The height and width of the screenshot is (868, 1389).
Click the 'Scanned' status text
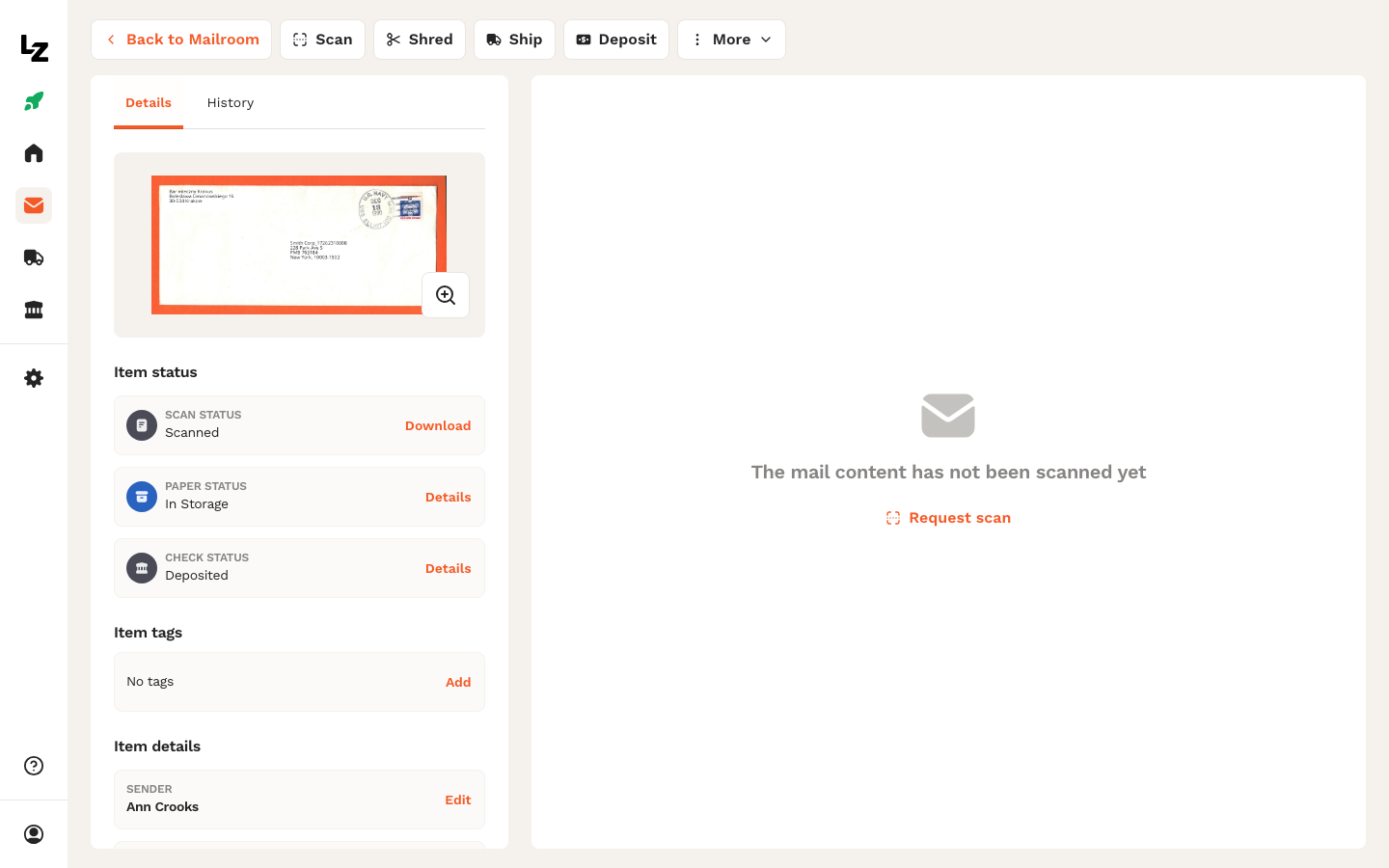(x=192, y=433)
